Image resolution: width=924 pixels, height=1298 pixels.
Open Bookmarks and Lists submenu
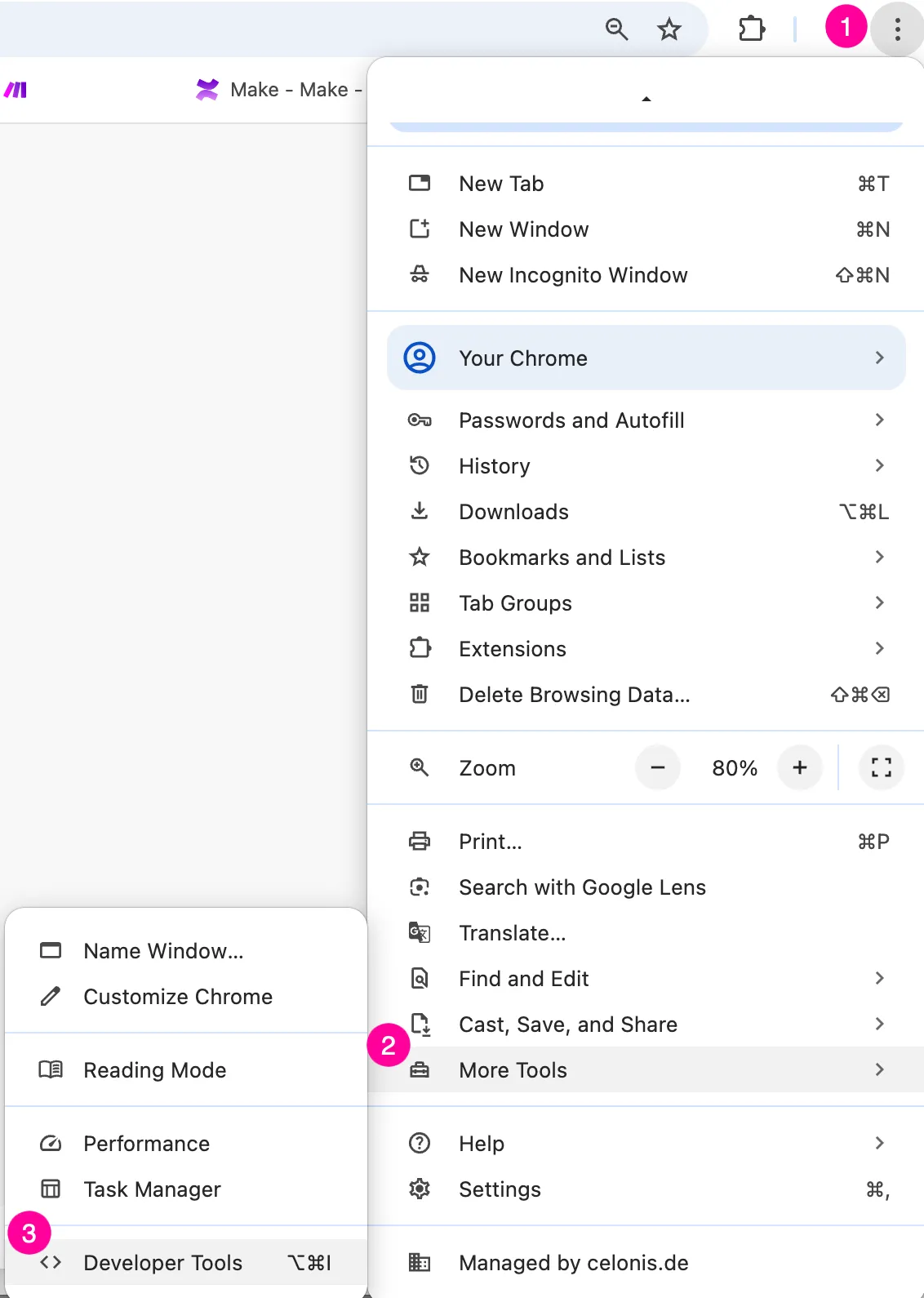coord(646,558)
